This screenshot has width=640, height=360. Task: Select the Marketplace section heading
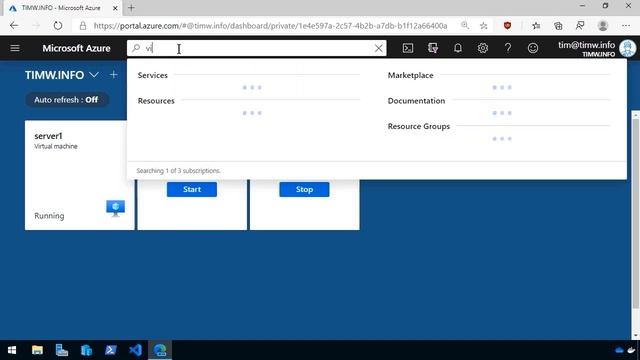point(410,75)
